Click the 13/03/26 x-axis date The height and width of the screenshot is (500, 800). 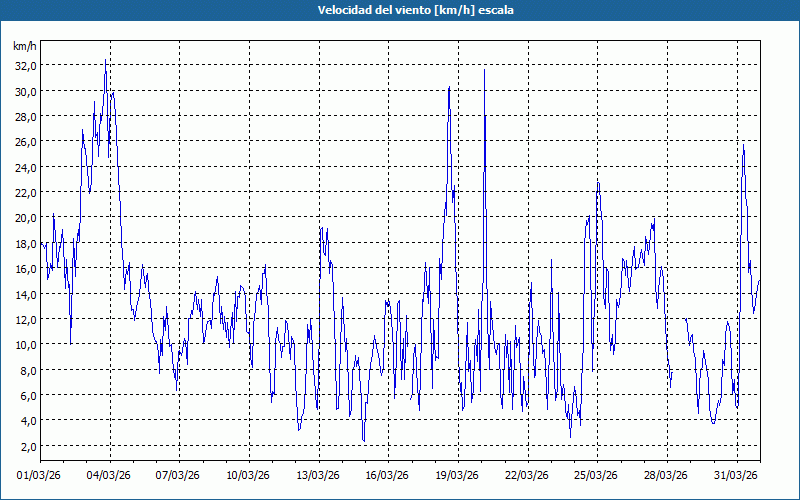(318, 475)
